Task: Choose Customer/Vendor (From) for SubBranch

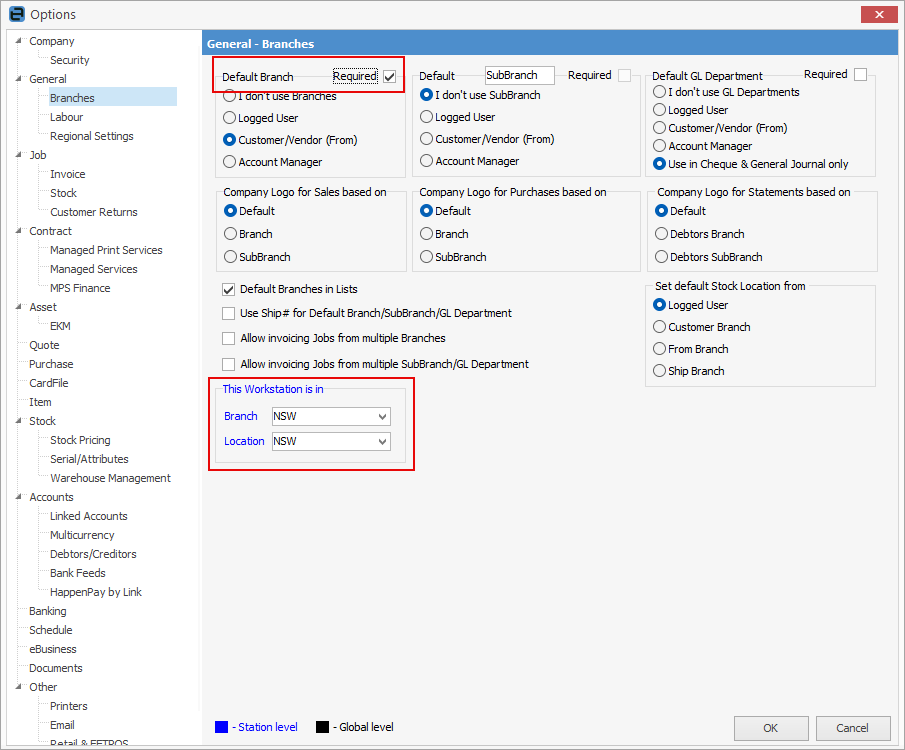Action: [427, 139]
